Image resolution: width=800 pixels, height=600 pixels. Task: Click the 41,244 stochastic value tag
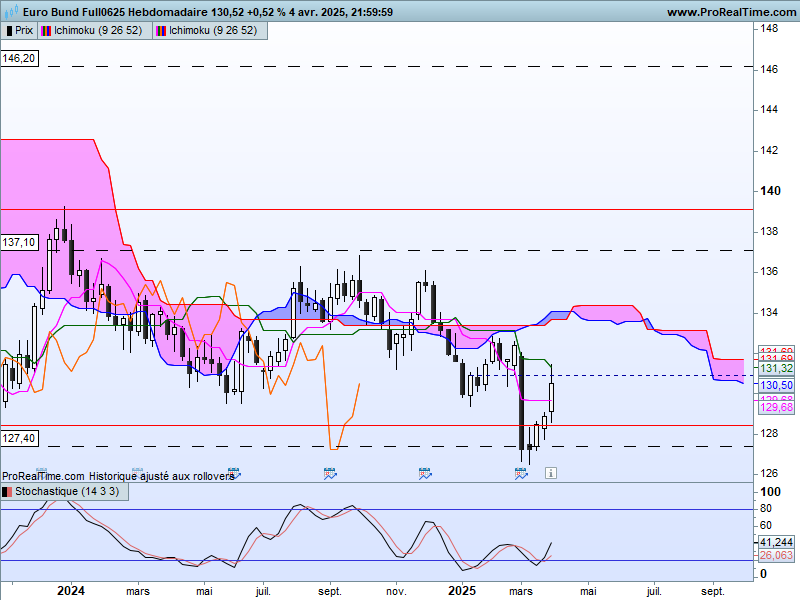(776, 542)
